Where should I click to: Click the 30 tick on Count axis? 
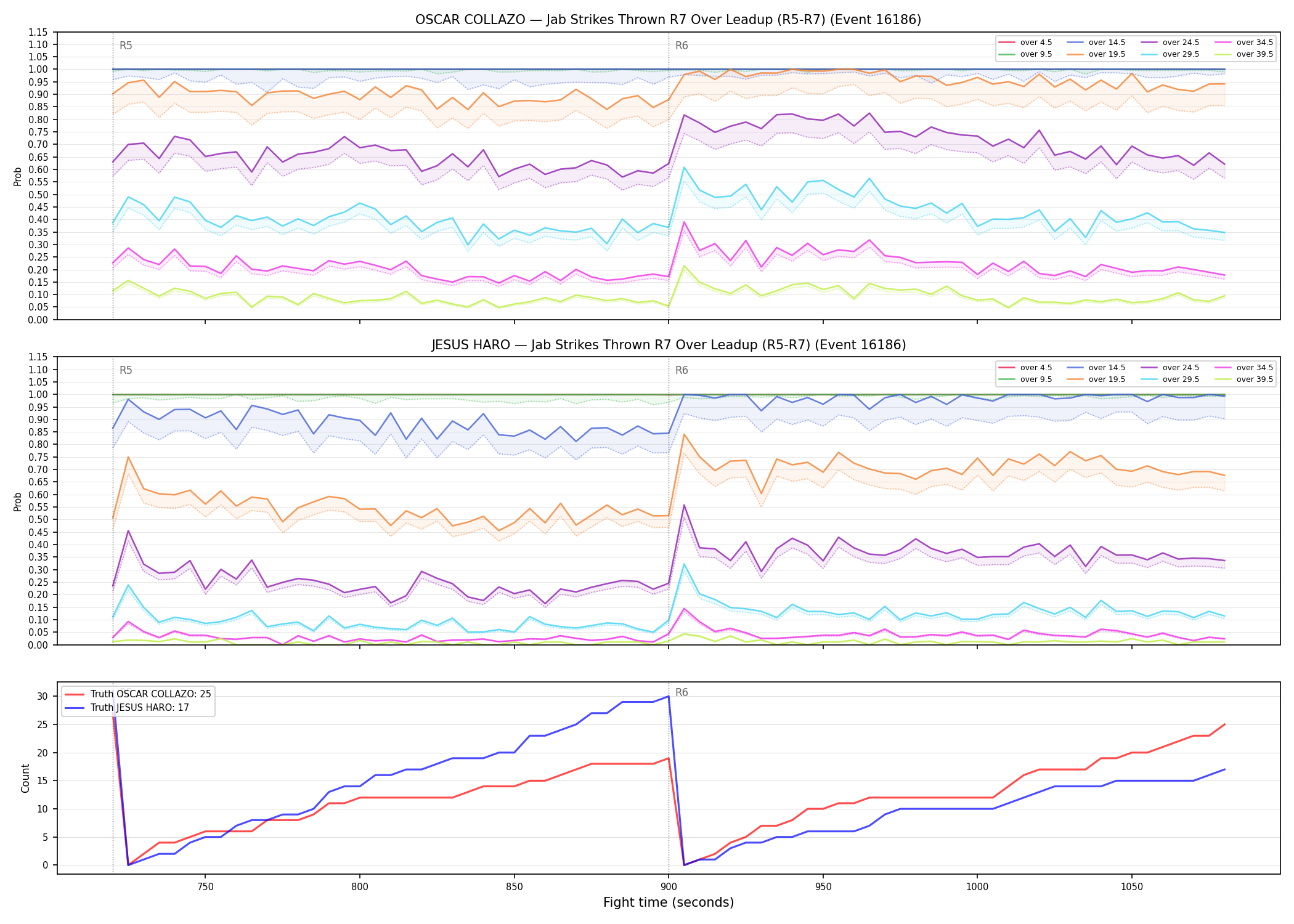pyautogui.click(x=43, y=697)
